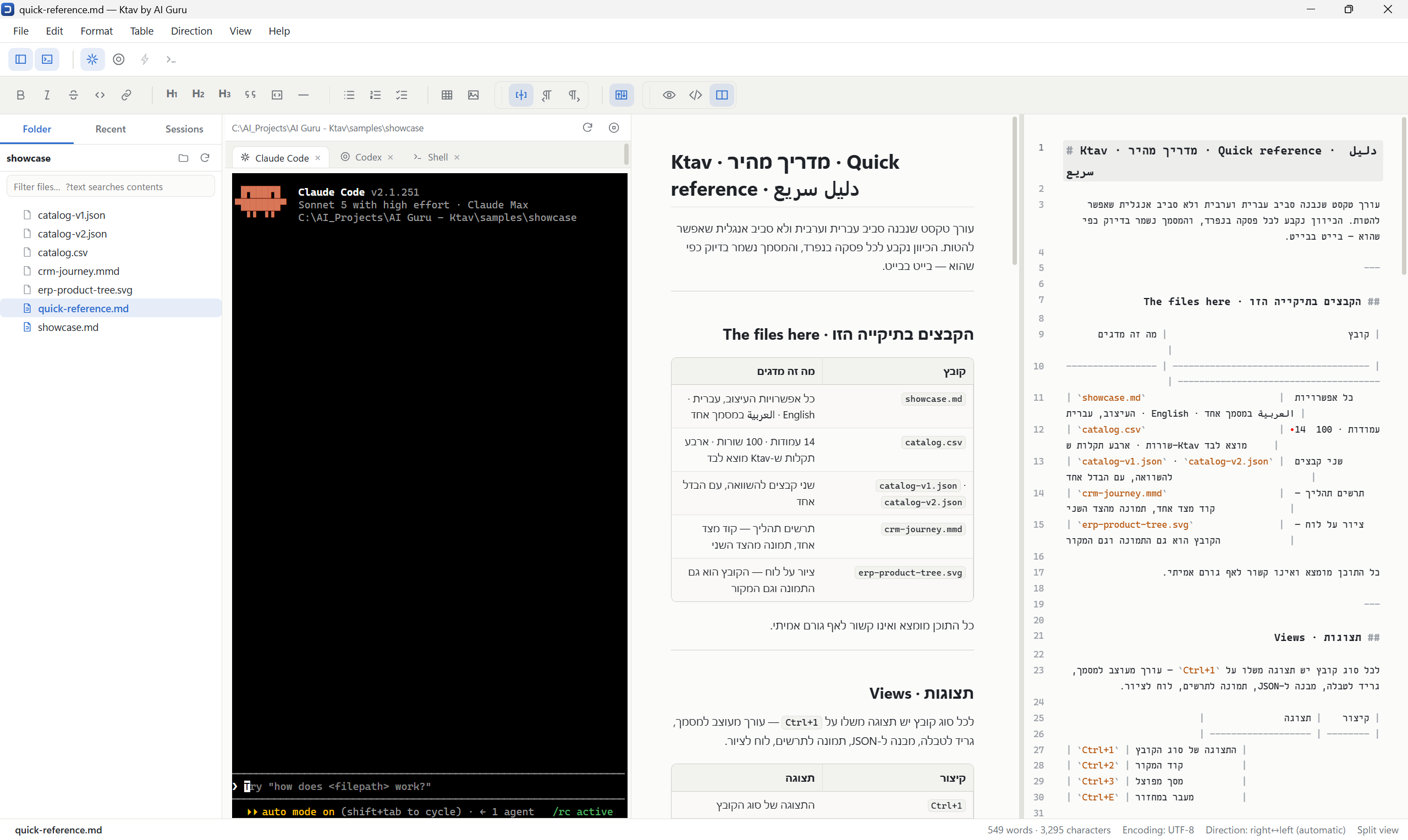Refresh the showcase folder listing

pyautogui.click(x=205, y=158)
